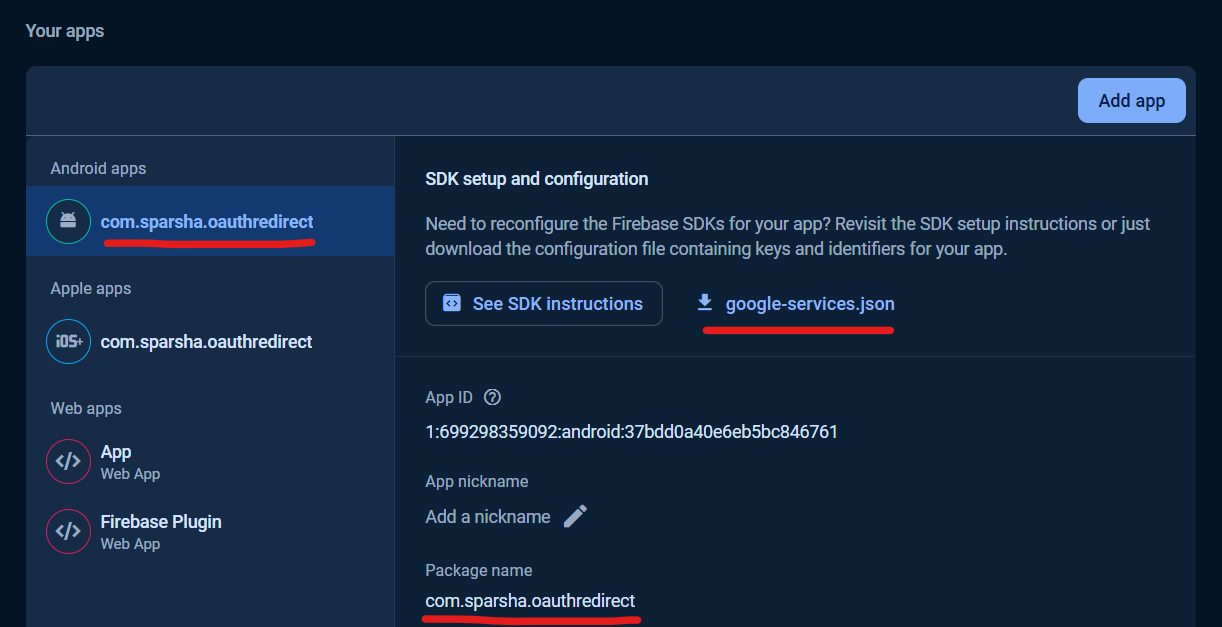The width and height of the screenshot is (1222, 627).
Task: Open the Firebase Plugin web app entry
Action: point(161,522)
